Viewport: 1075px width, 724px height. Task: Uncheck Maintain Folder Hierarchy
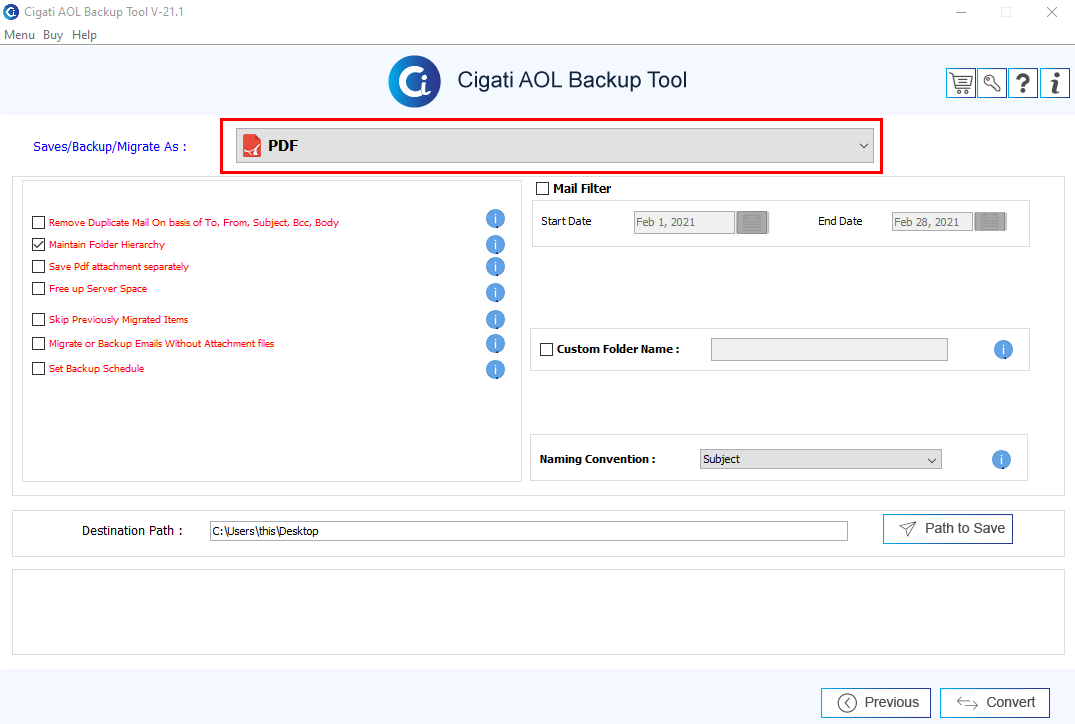click(38, 244)
